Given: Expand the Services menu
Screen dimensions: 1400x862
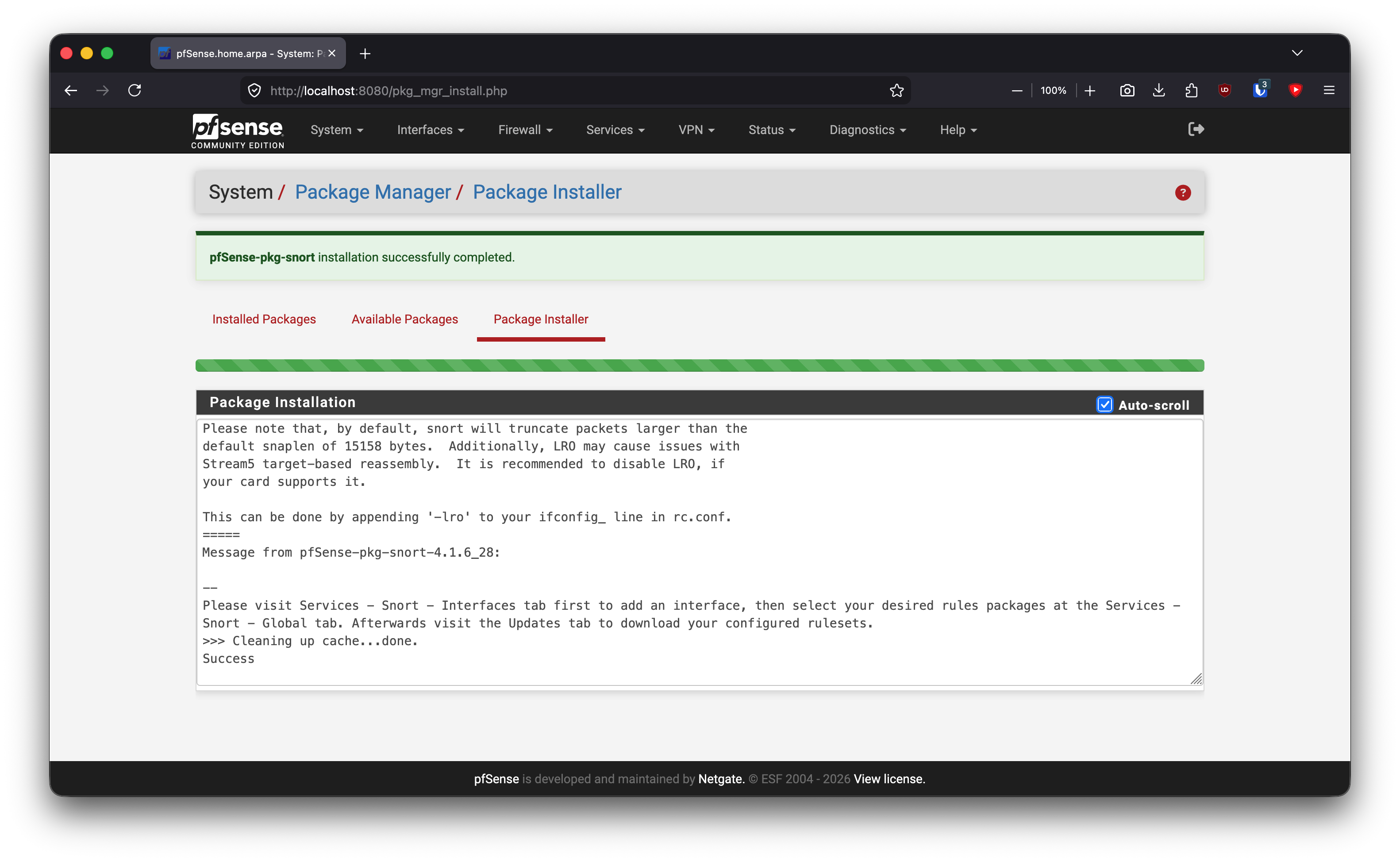Looking at the screenshot, I should [x=615, y=130].
